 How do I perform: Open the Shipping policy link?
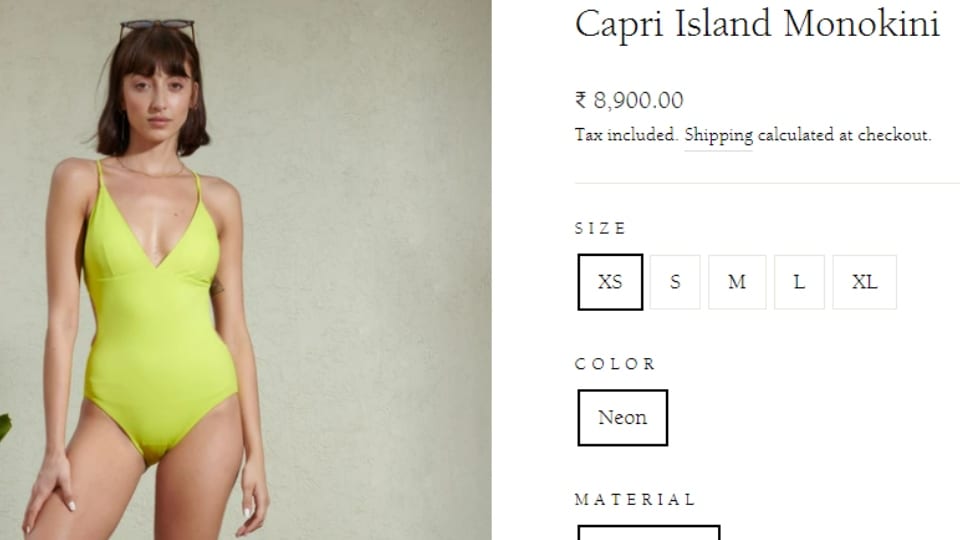click(718, 135)
